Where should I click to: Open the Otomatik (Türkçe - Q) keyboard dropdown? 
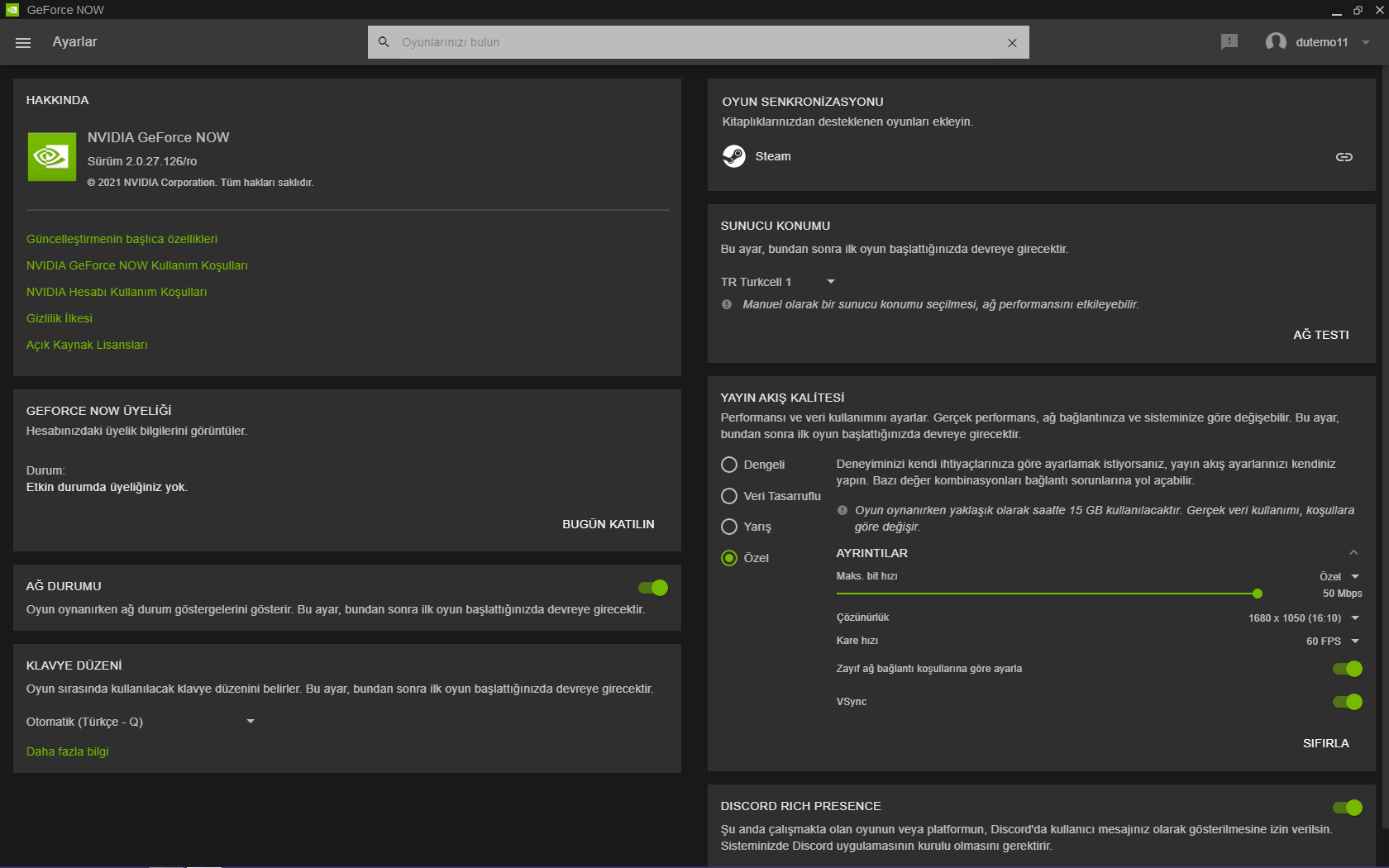[x=141, y=722]
